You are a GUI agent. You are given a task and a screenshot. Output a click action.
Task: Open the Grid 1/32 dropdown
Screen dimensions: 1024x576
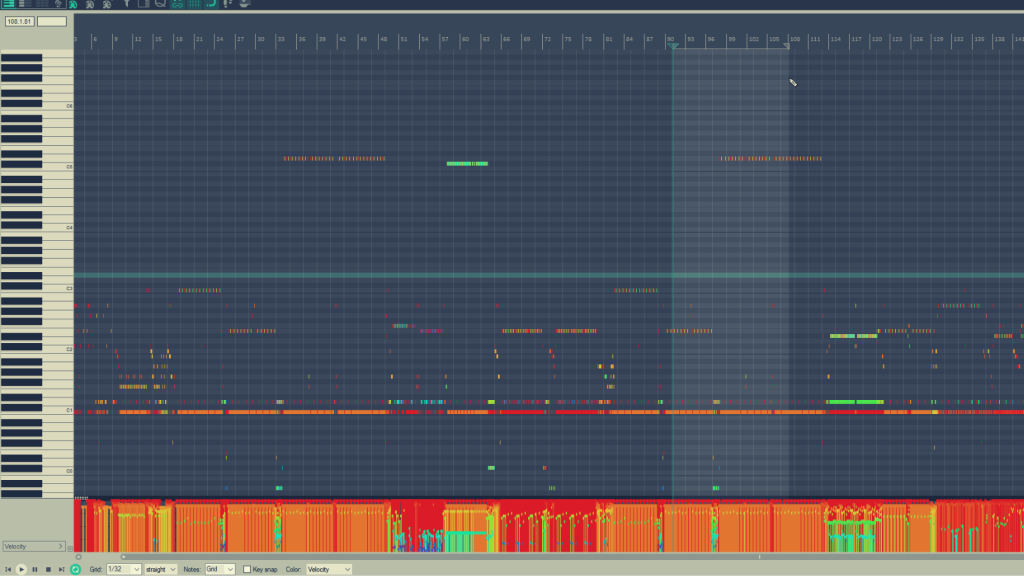click(123, 569)
